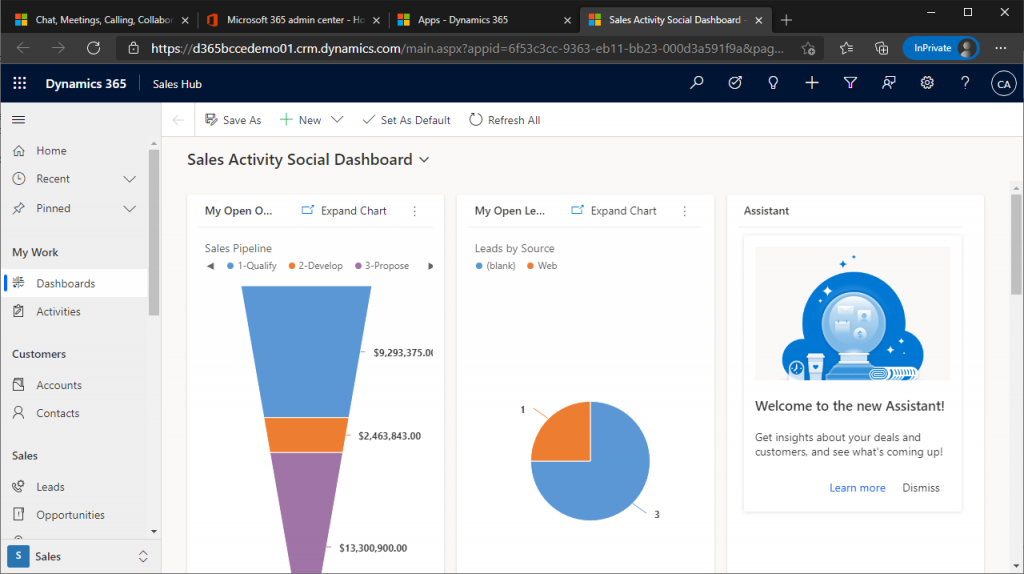This screenshot has width=1024, height=574.
Task: Click New dashboard button
Action: [301, 120]
